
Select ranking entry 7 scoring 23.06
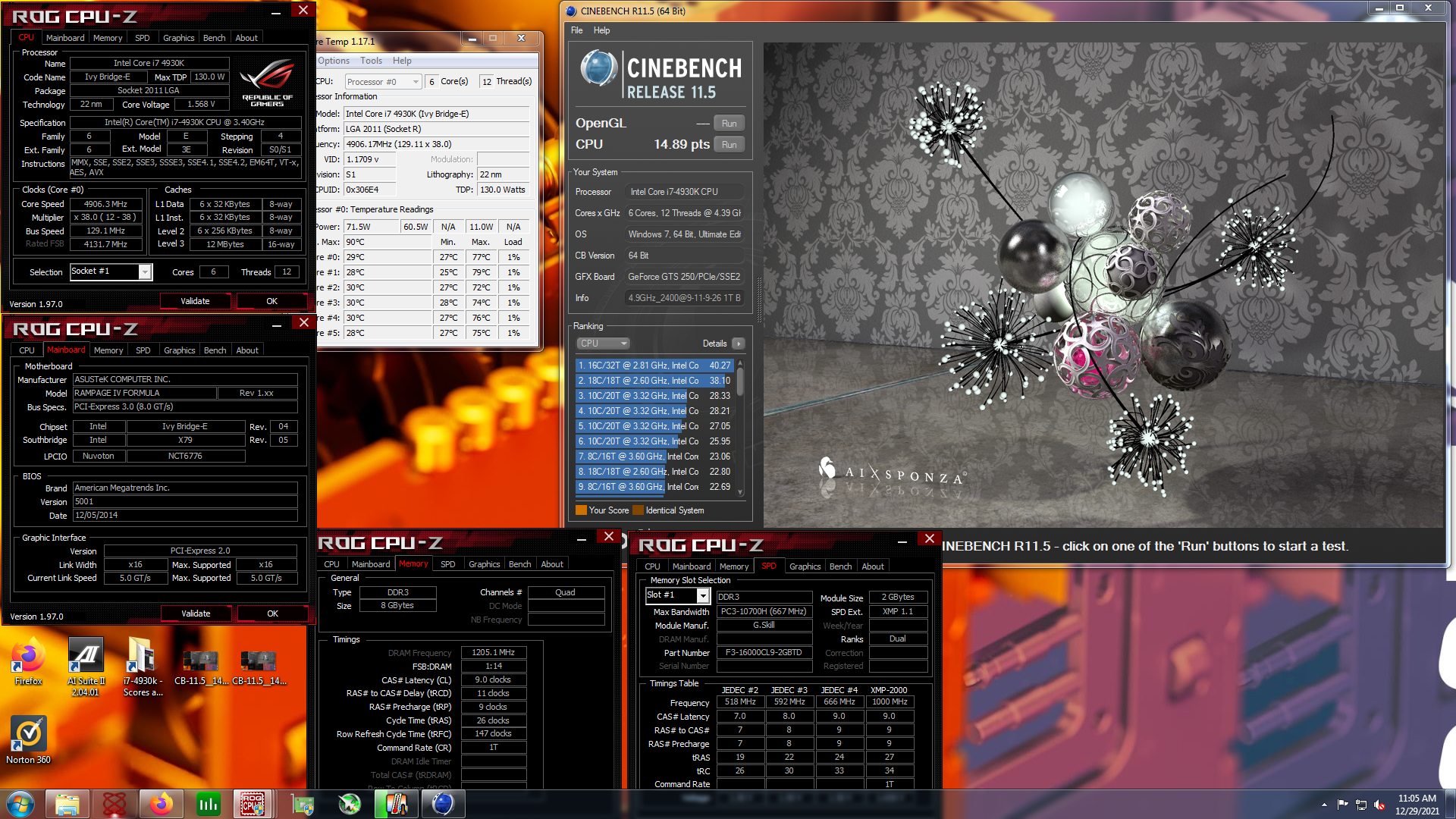tap(654, 457)
